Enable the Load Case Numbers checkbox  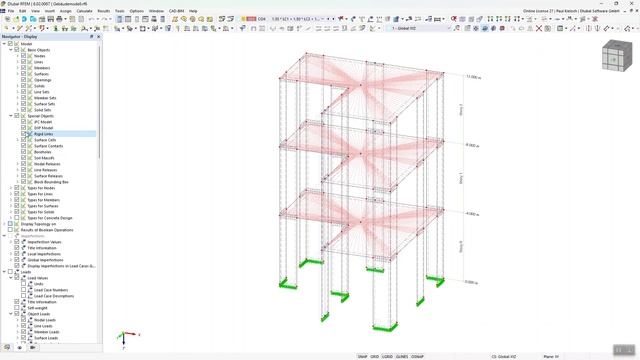point(23,290)
